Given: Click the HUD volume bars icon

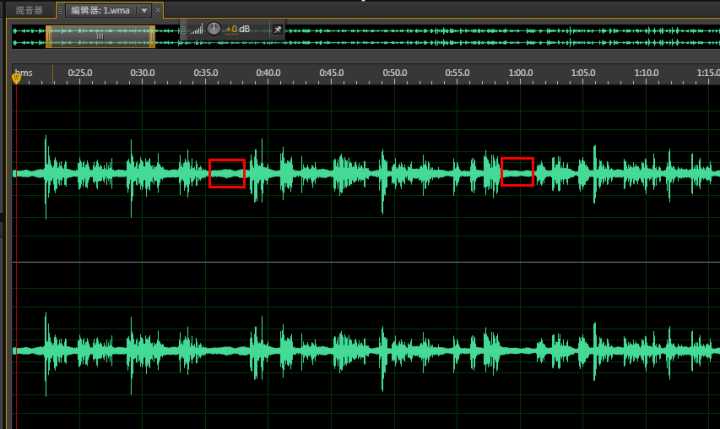Looking at the screenshot, I should [197, 29].
